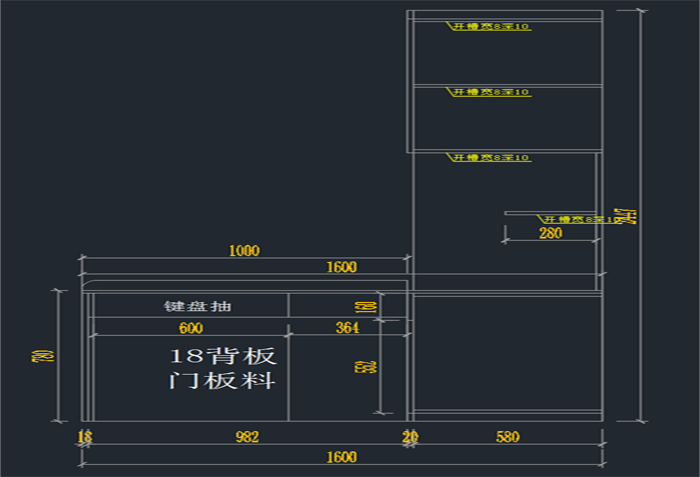Click the 580 dimension text
The height and width of the screenshot is (477, 700).
[x=507, y=437]
